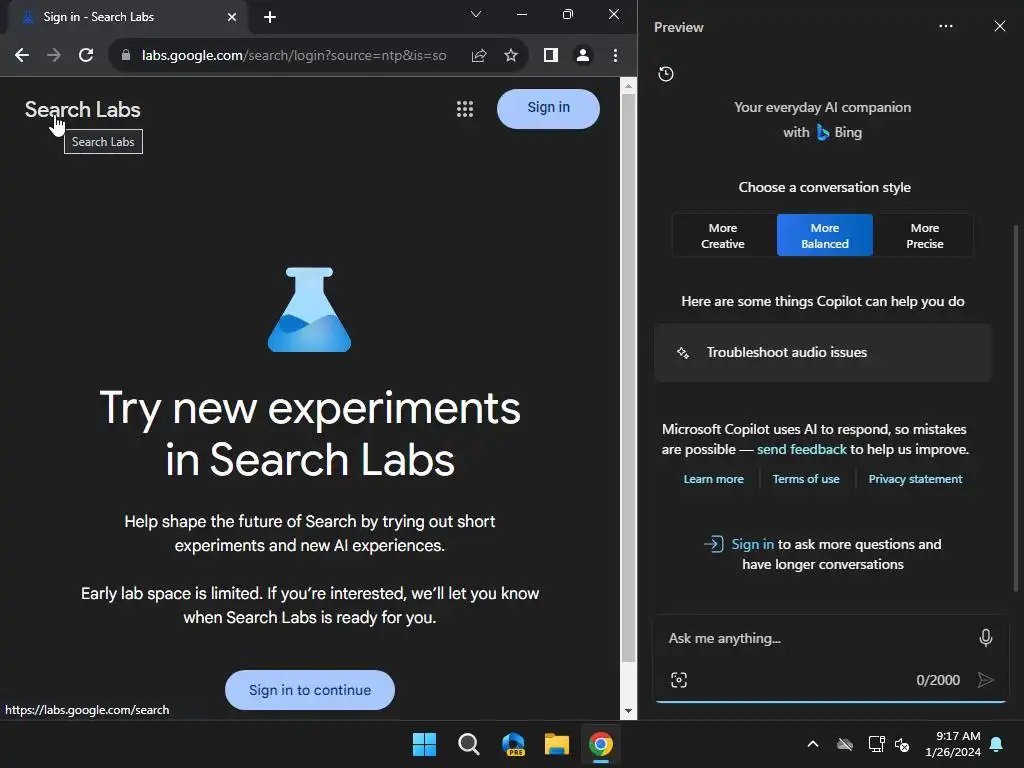Click the muted volume tray icon
Image resolution: width=1024 pixels, height=768 pixels.
902,744
